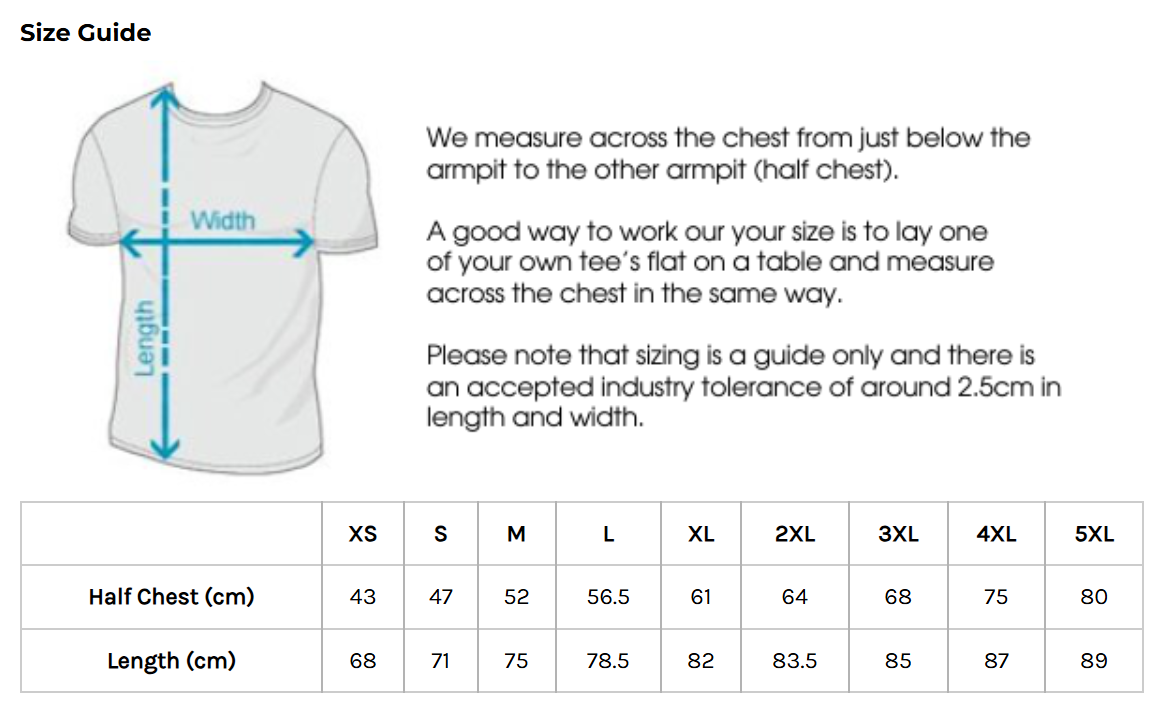Click the half chest measuring explanation text

coord(727,153)
